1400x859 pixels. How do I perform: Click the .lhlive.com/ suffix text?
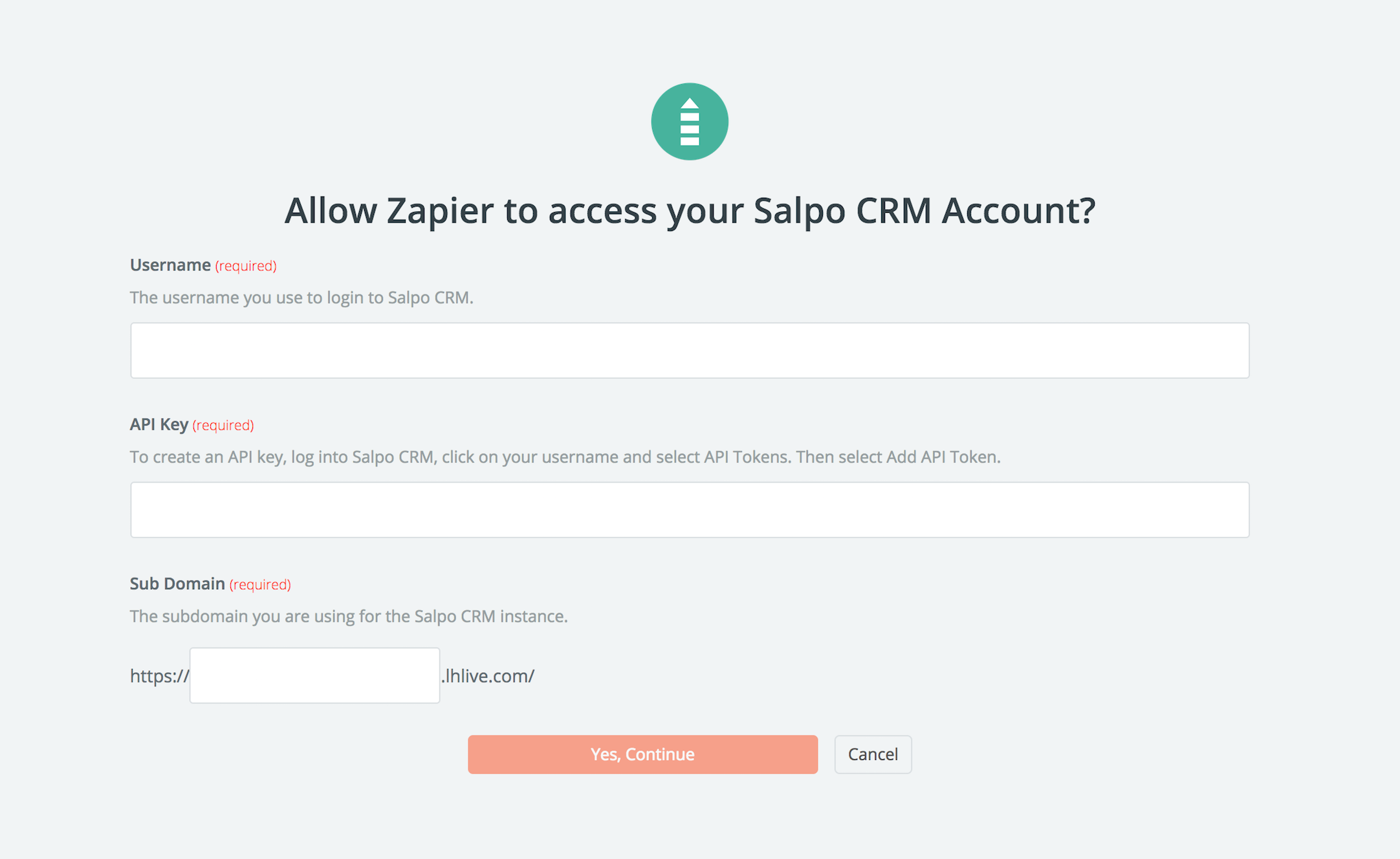click(x=488, y=676)
